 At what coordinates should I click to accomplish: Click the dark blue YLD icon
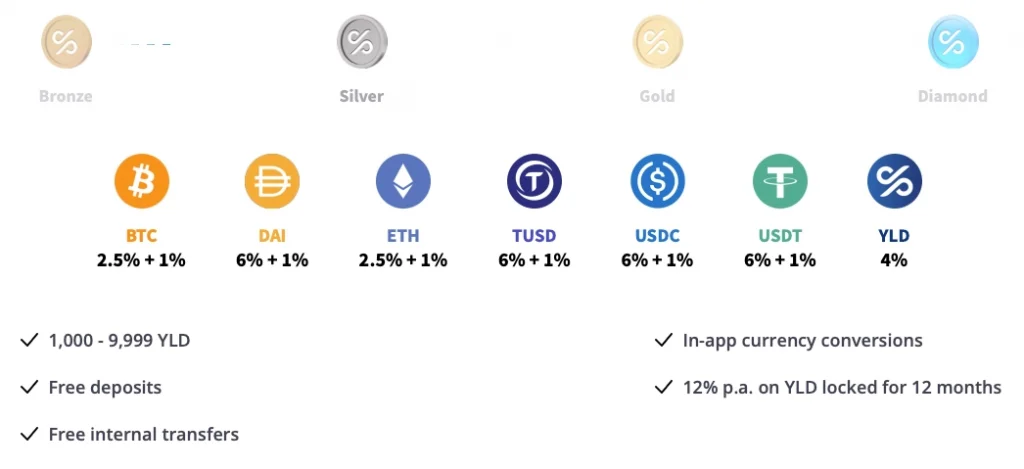(894, 181)
